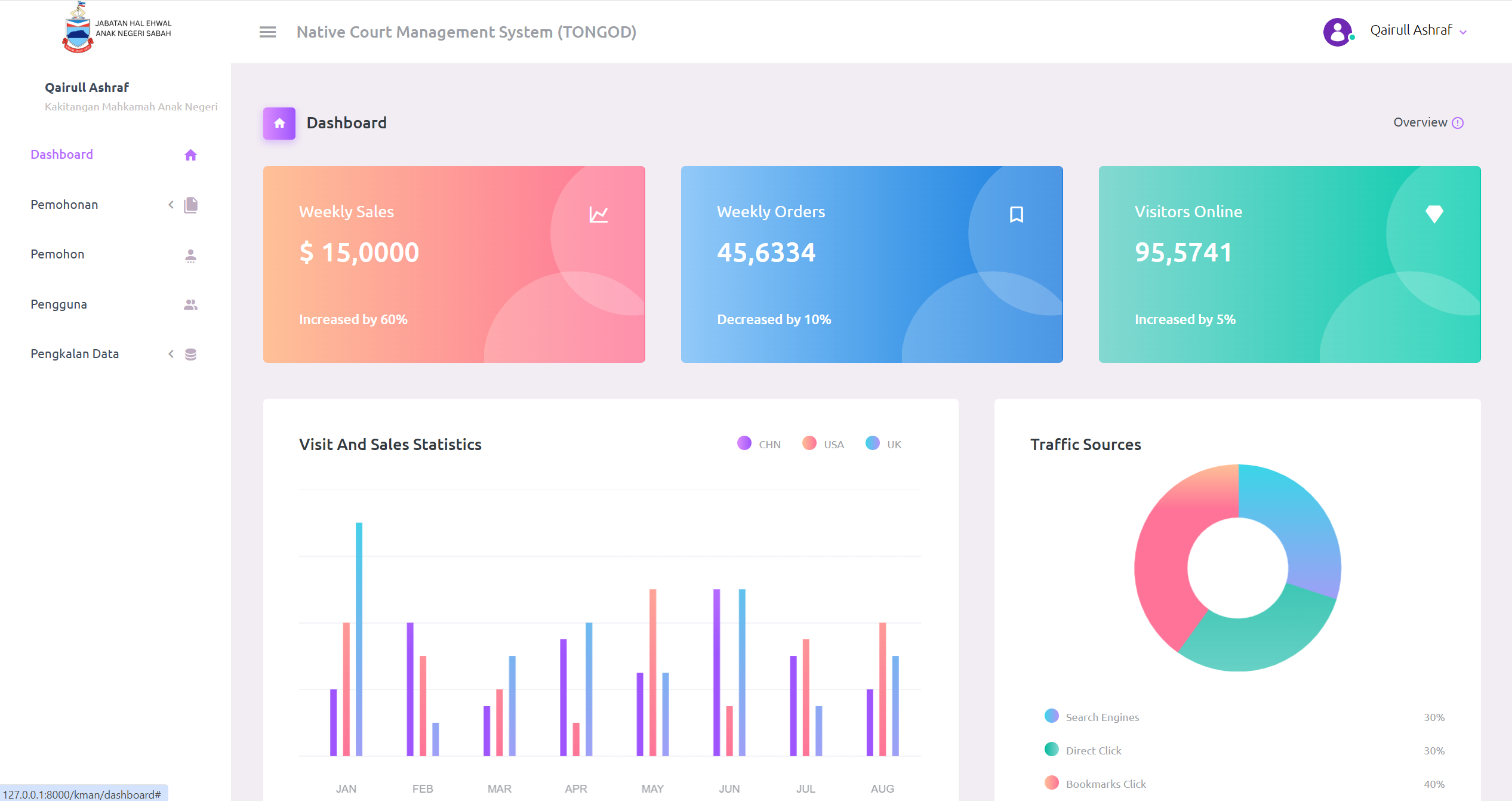The width and height of the screenshot is (1512, 801).
Task: Click the hamburger menu icon in header
Action: coord(267,32)
